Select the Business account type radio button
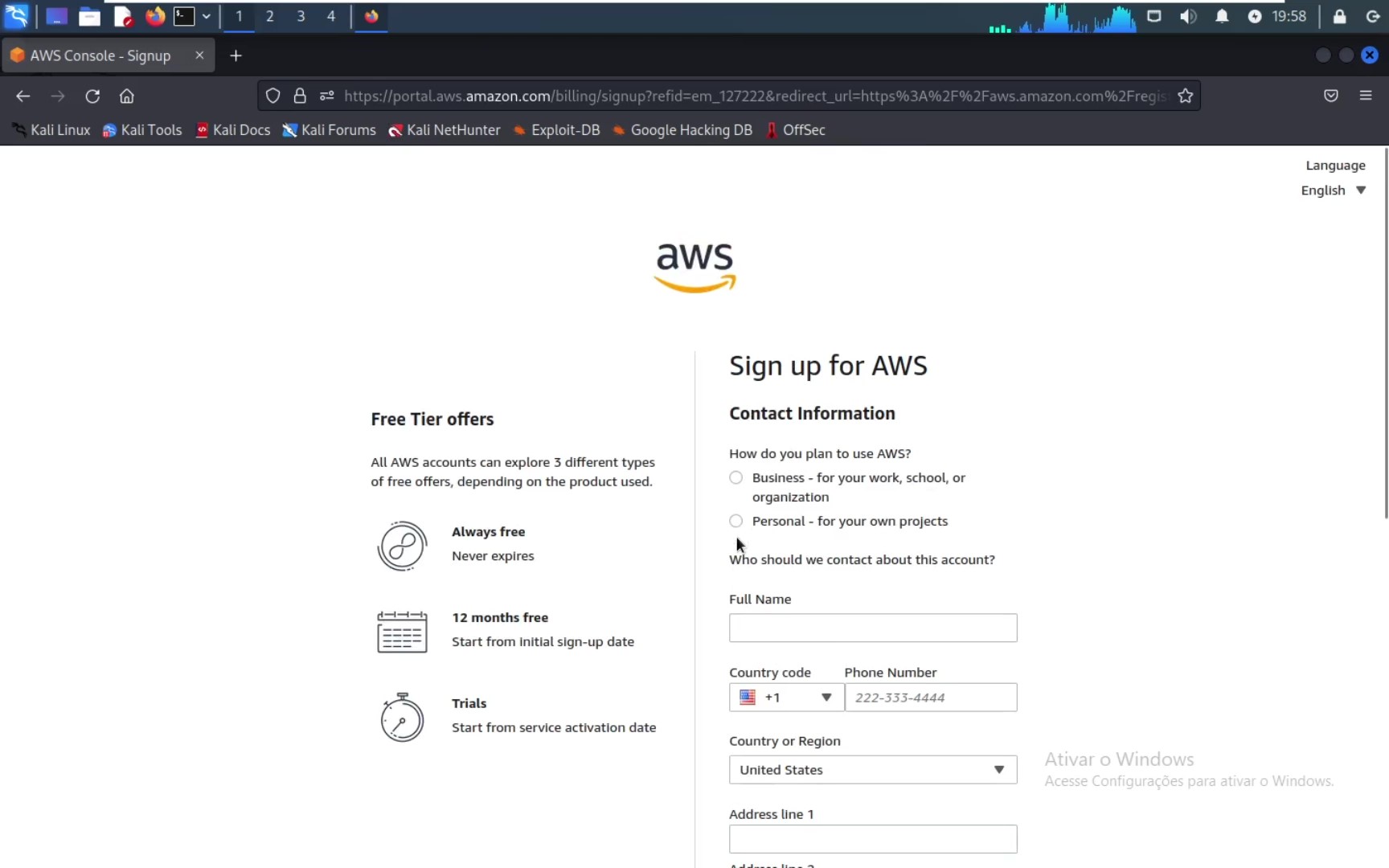Screen dimensions: 1389x868 pyautogui.click(x=735, y=477)
